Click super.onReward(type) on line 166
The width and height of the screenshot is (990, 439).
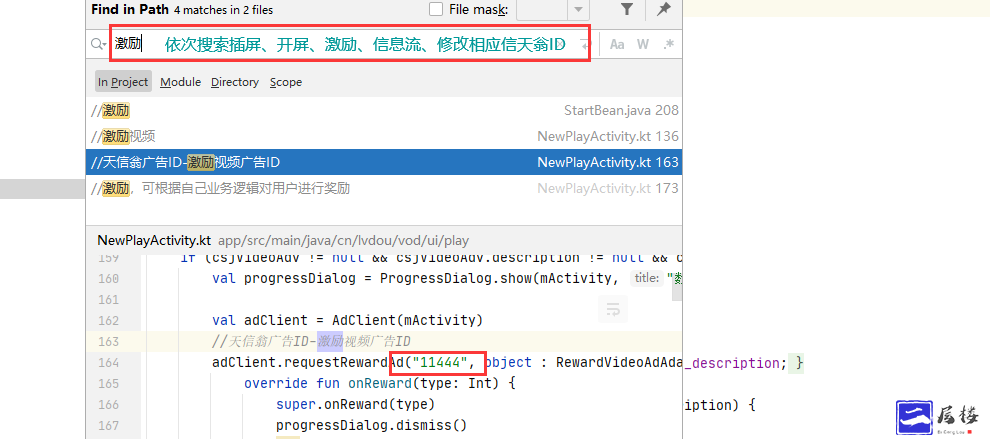[x=355, y=404]
